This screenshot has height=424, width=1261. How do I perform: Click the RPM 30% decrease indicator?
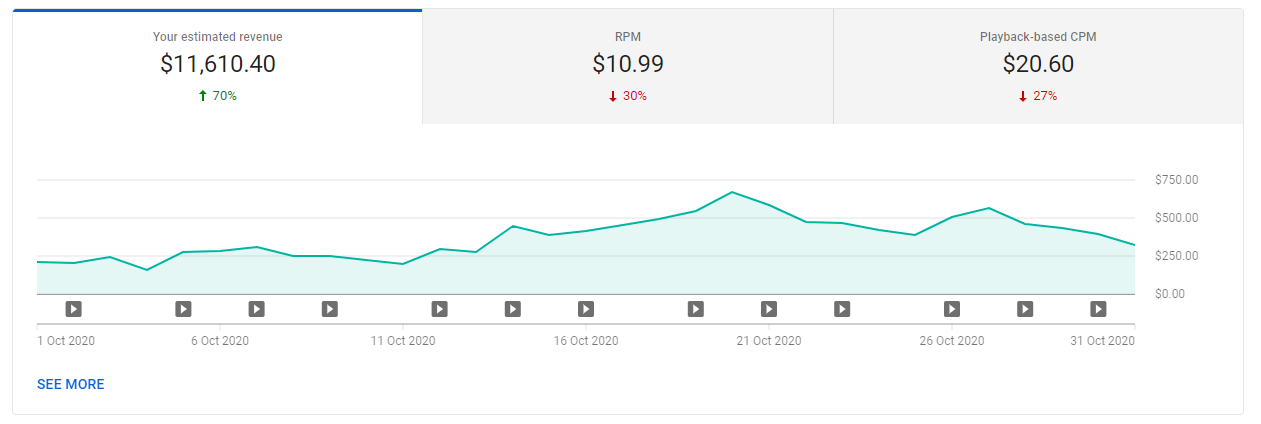pyautogui.click(x=628, y=96)
